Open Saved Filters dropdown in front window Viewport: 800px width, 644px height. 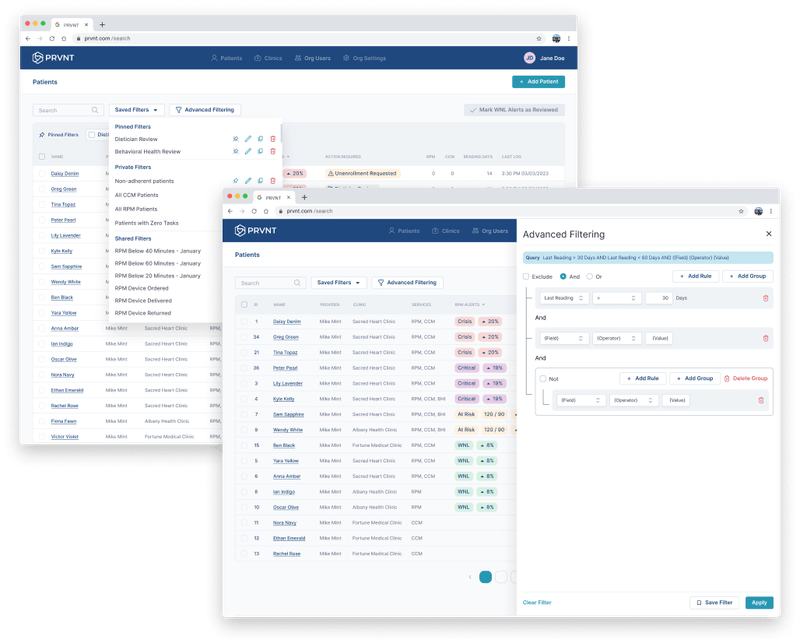coord(339,283)
